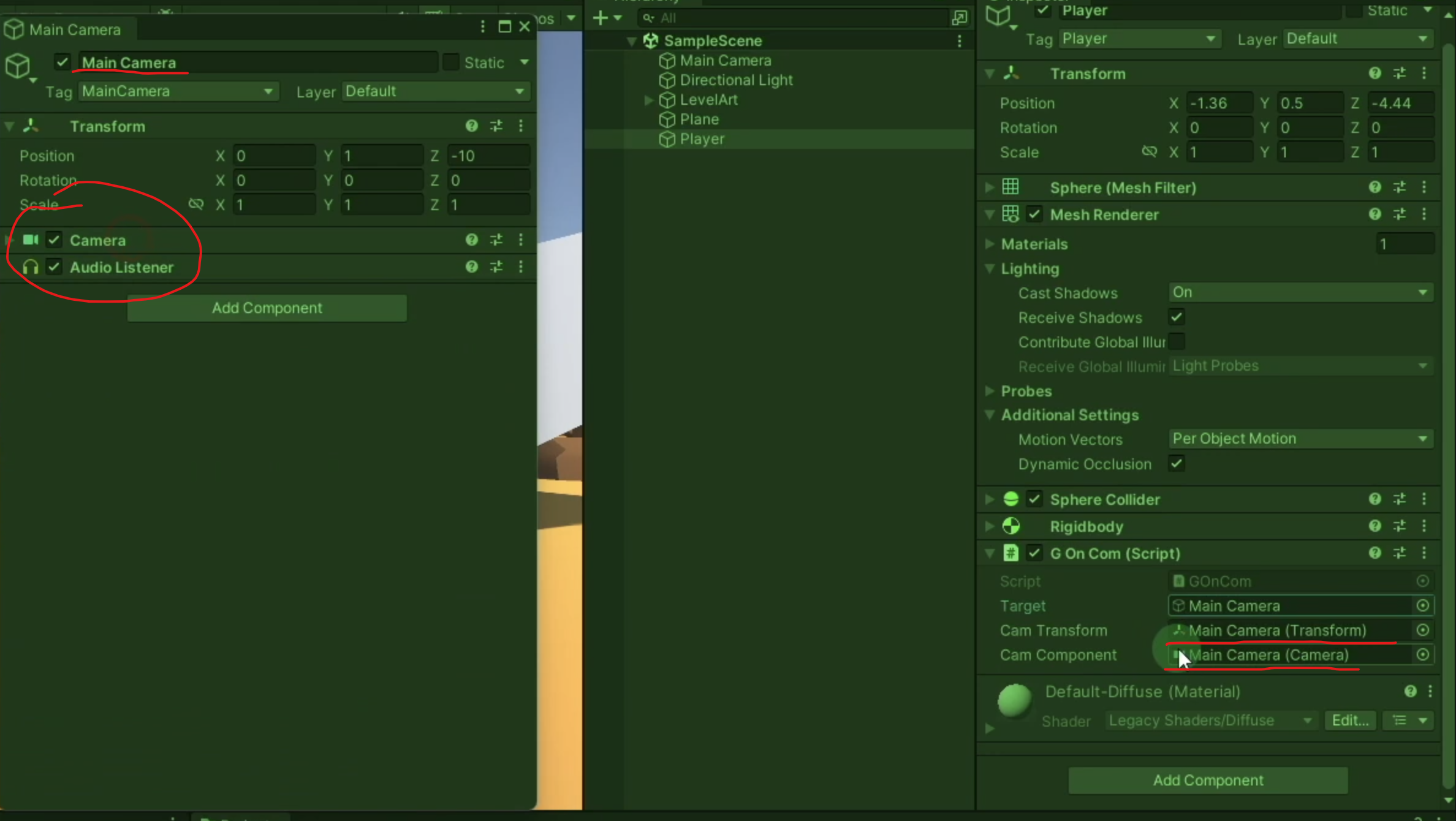Open the Cast Shadows dropdown
The height and width of the screenshot is (821, 1456).
[1299, 292]
